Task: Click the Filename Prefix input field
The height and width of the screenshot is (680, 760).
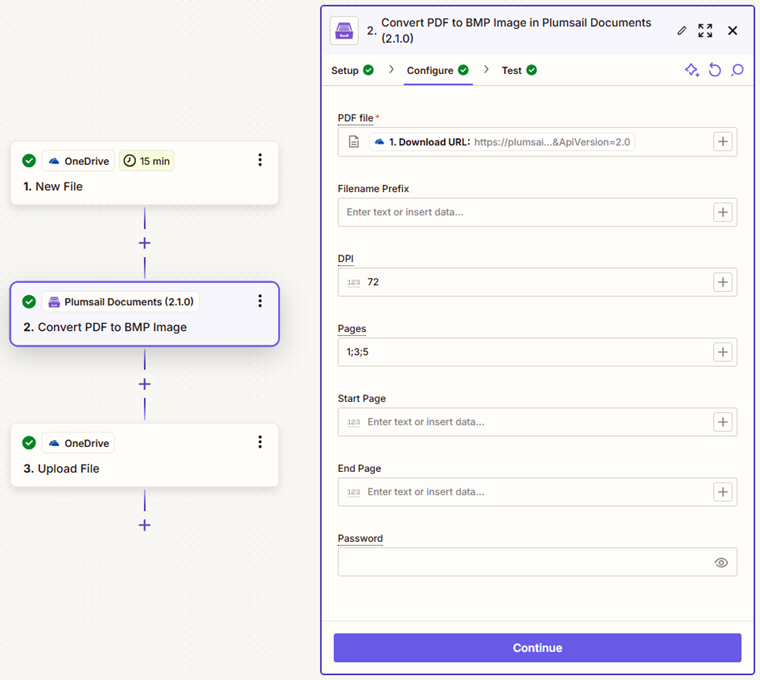Action: click(537, 212)
